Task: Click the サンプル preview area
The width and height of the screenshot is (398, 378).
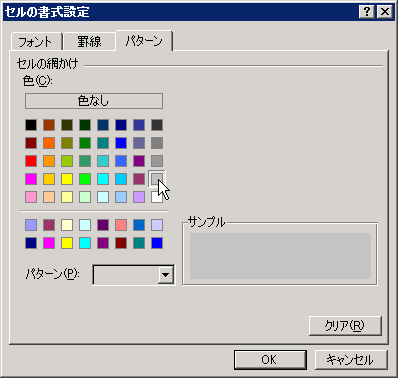Action: 280,256
